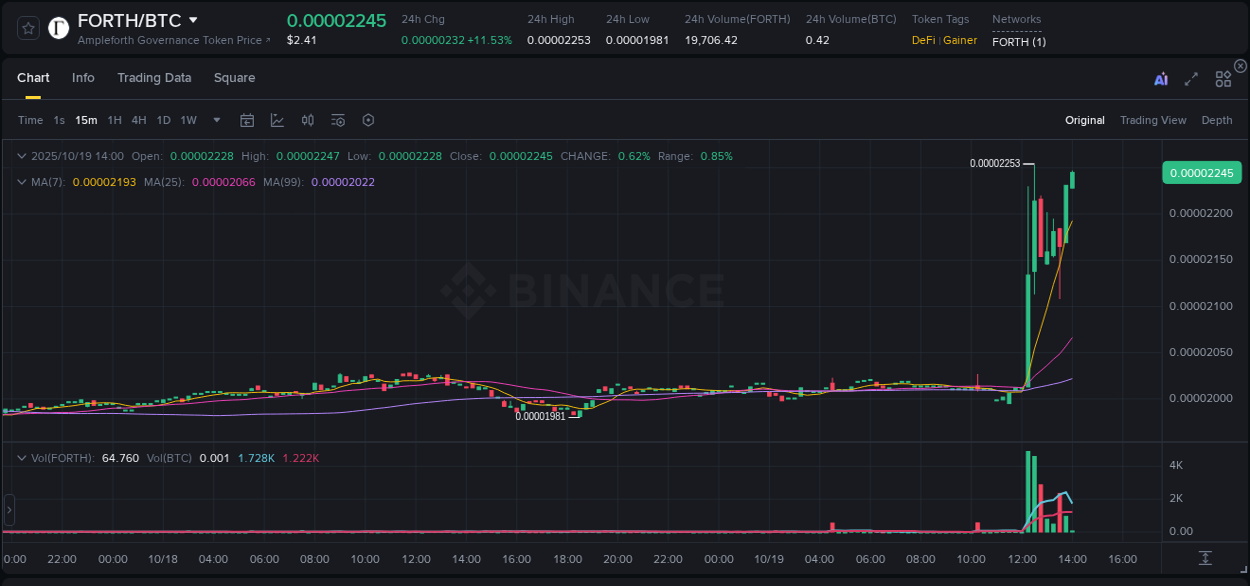This screenshot has width=1250, height=586.
Task: Collapse the MA indicator row chevron
Action: (22, 181)
